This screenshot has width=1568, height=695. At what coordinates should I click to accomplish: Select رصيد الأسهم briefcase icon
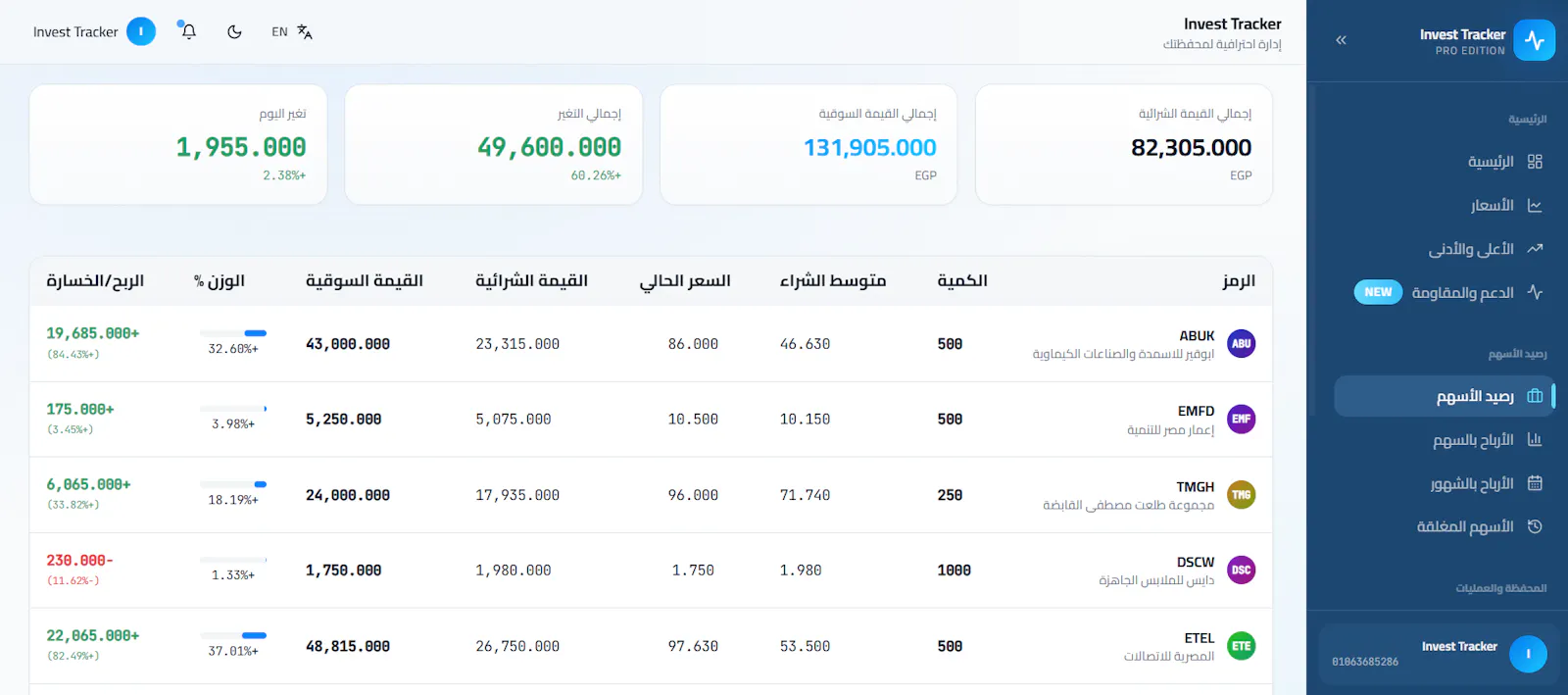coord(1535,396)
